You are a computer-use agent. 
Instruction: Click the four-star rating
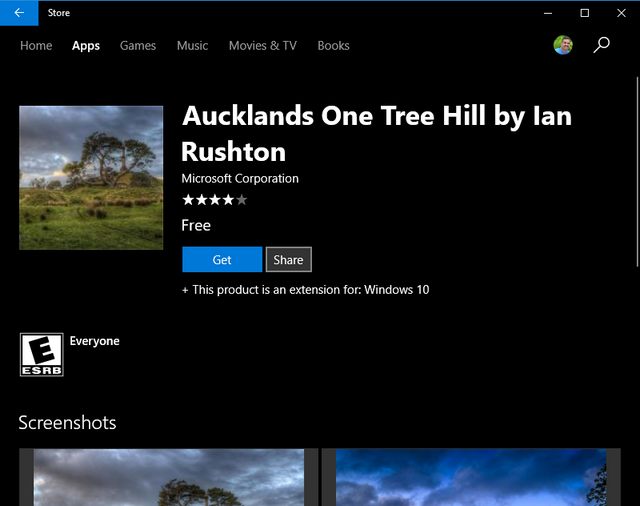click(x=214, y=200)
